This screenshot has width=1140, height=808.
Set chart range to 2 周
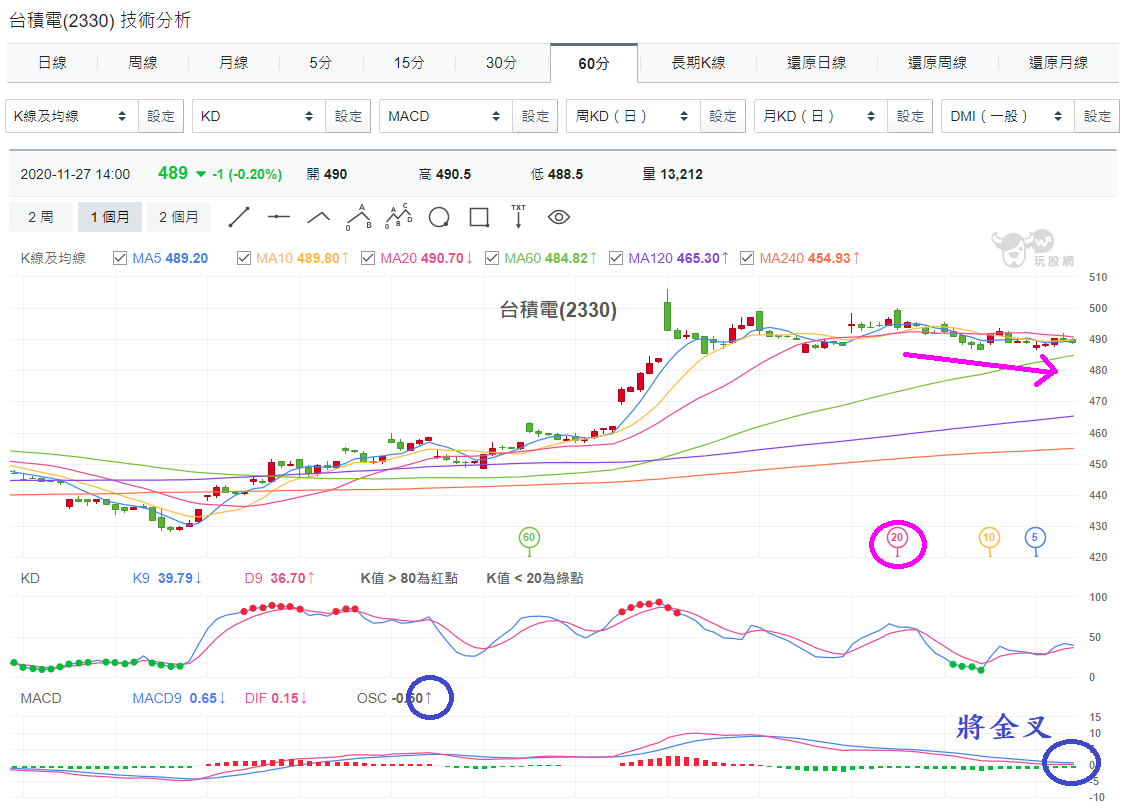(x=41, y=217)
